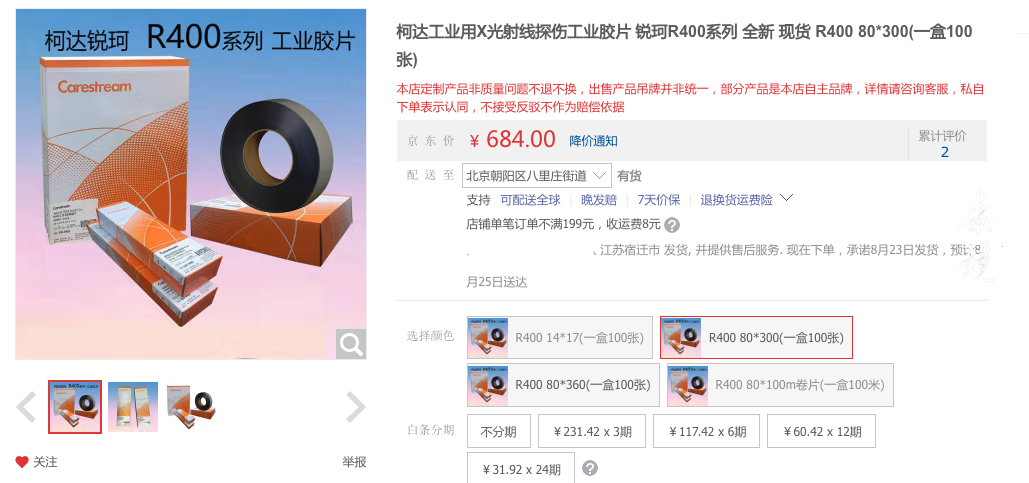Choose the R400 80*100m卷片 option
The width and height of the screenshot is (1029, 483).
pos(780,385)
